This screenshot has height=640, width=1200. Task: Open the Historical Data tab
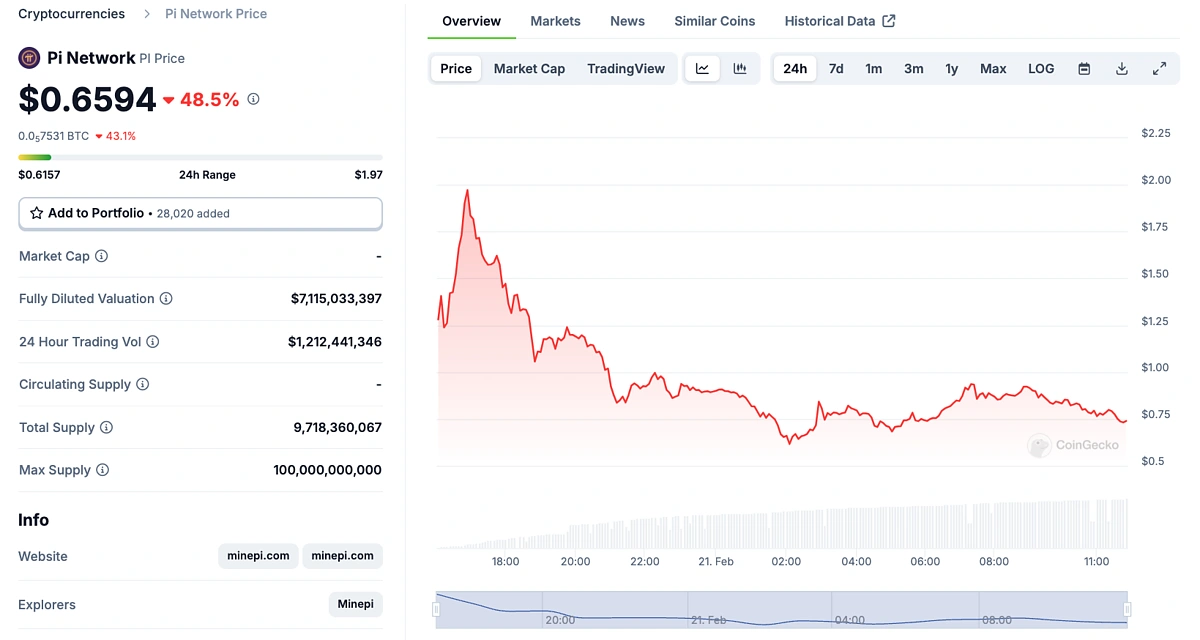coord(830,21)
